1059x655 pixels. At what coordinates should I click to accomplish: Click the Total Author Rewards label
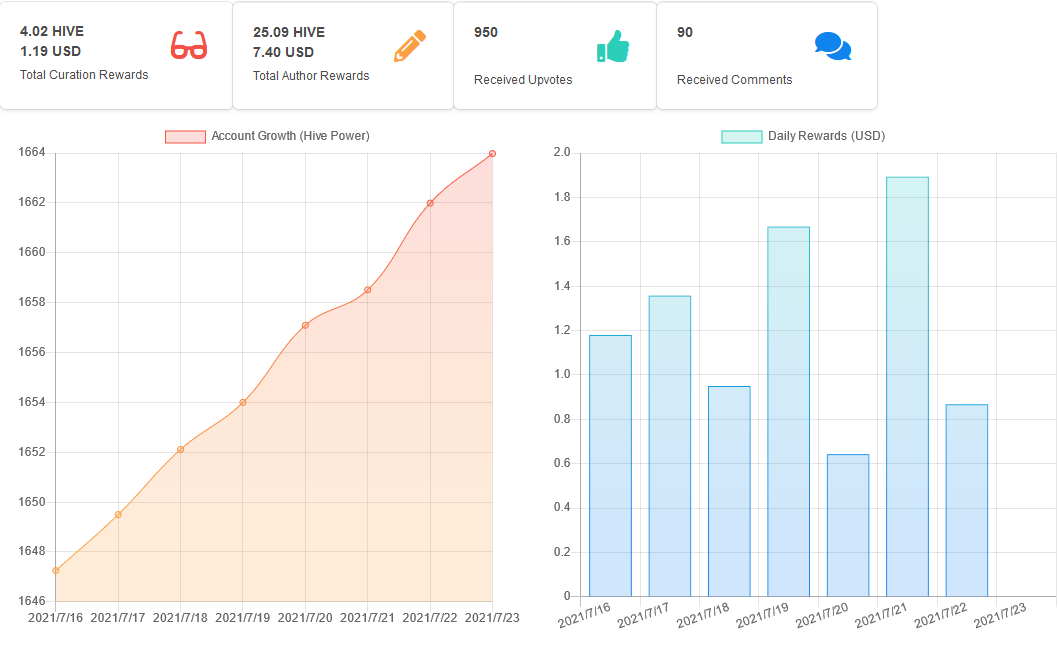click(x=311, y=76)
